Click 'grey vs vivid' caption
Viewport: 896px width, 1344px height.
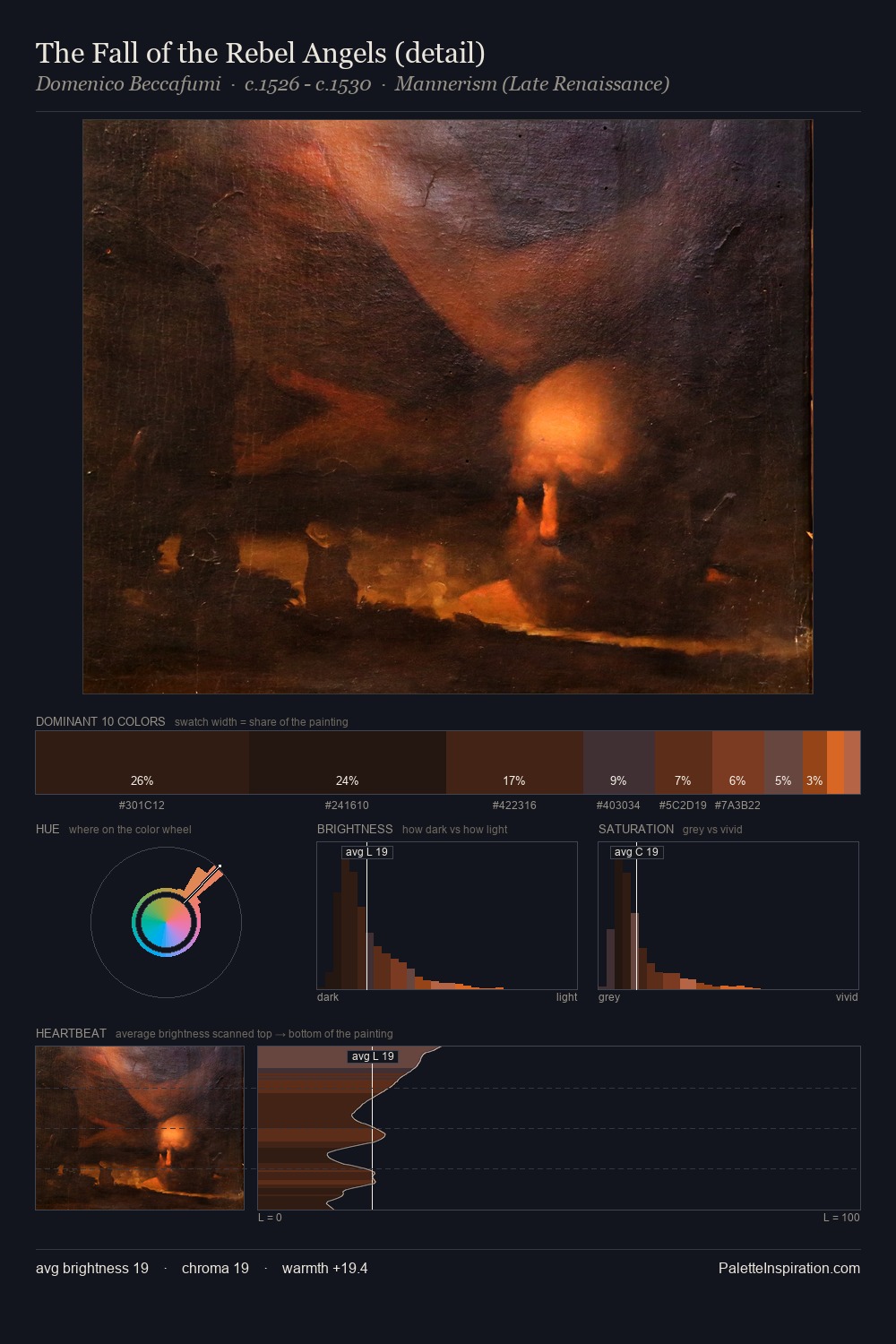712,830
